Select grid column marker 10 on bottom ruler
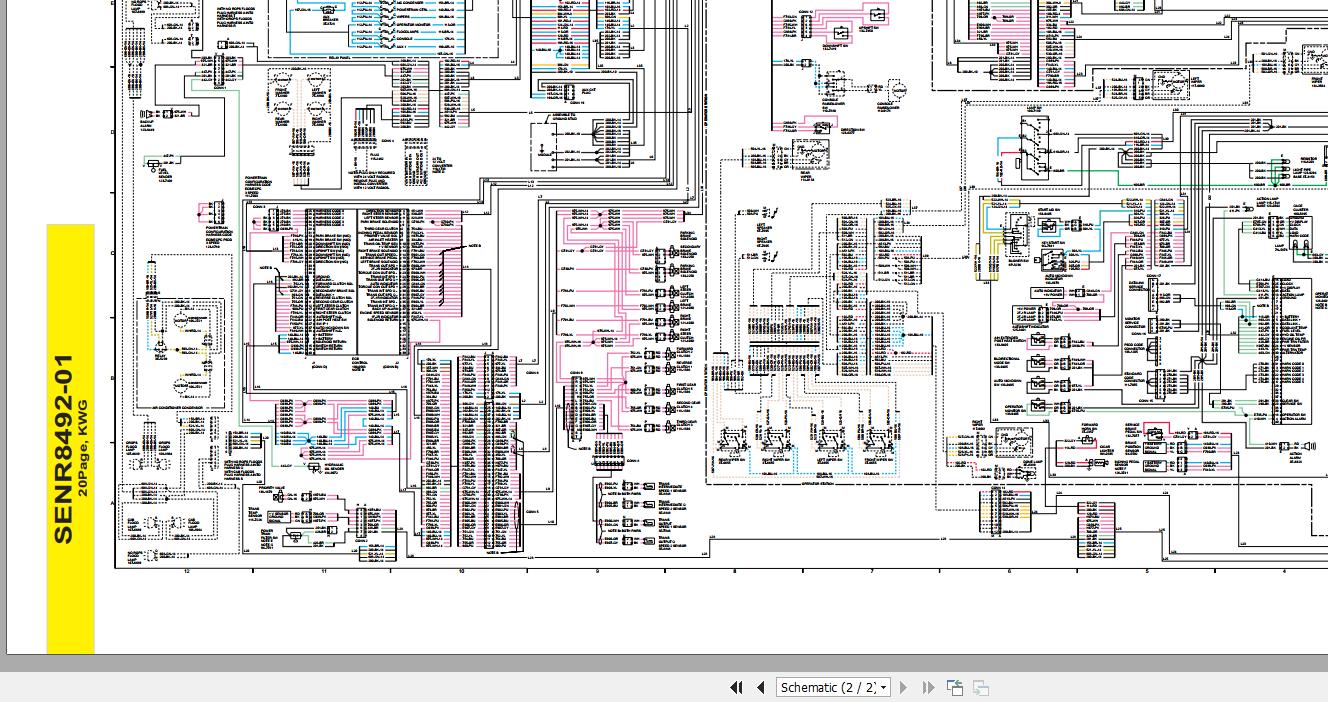Image resolution: width=1328 pixels, height=702 pixels. tap(461, 571)
